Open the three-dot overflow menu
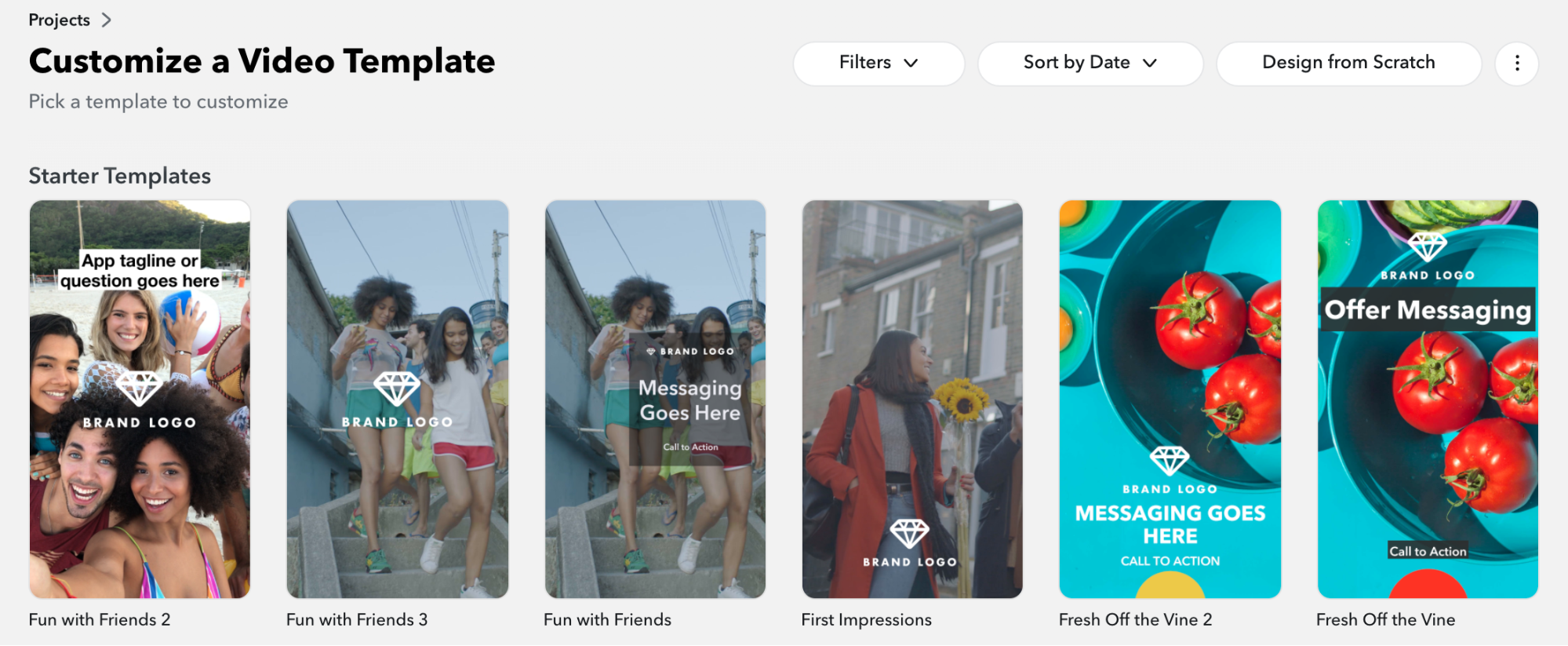Viewport: 1568px width, 646px height. pos(1516,64)
